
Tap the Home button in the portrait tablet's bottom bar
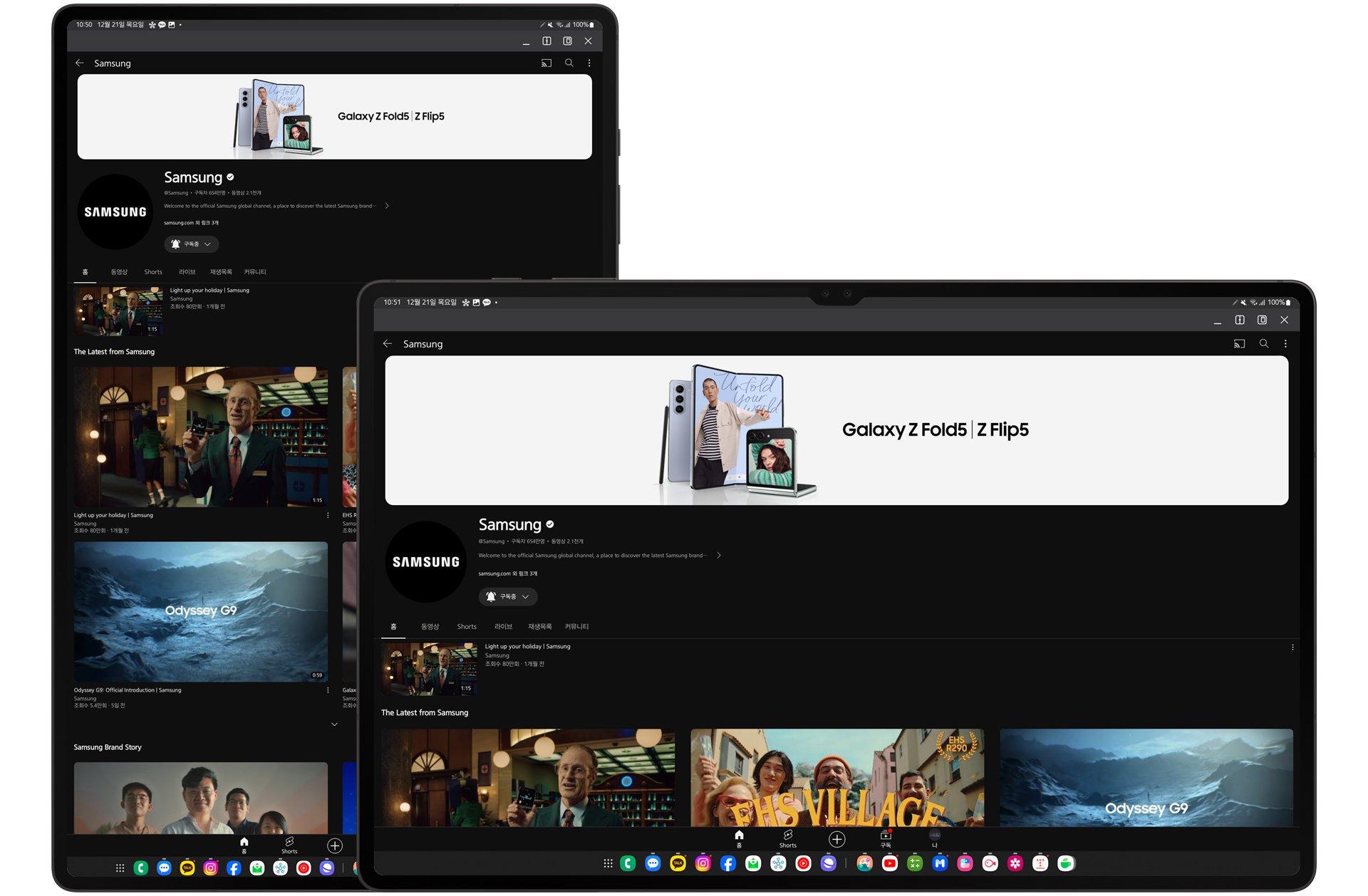244,845
